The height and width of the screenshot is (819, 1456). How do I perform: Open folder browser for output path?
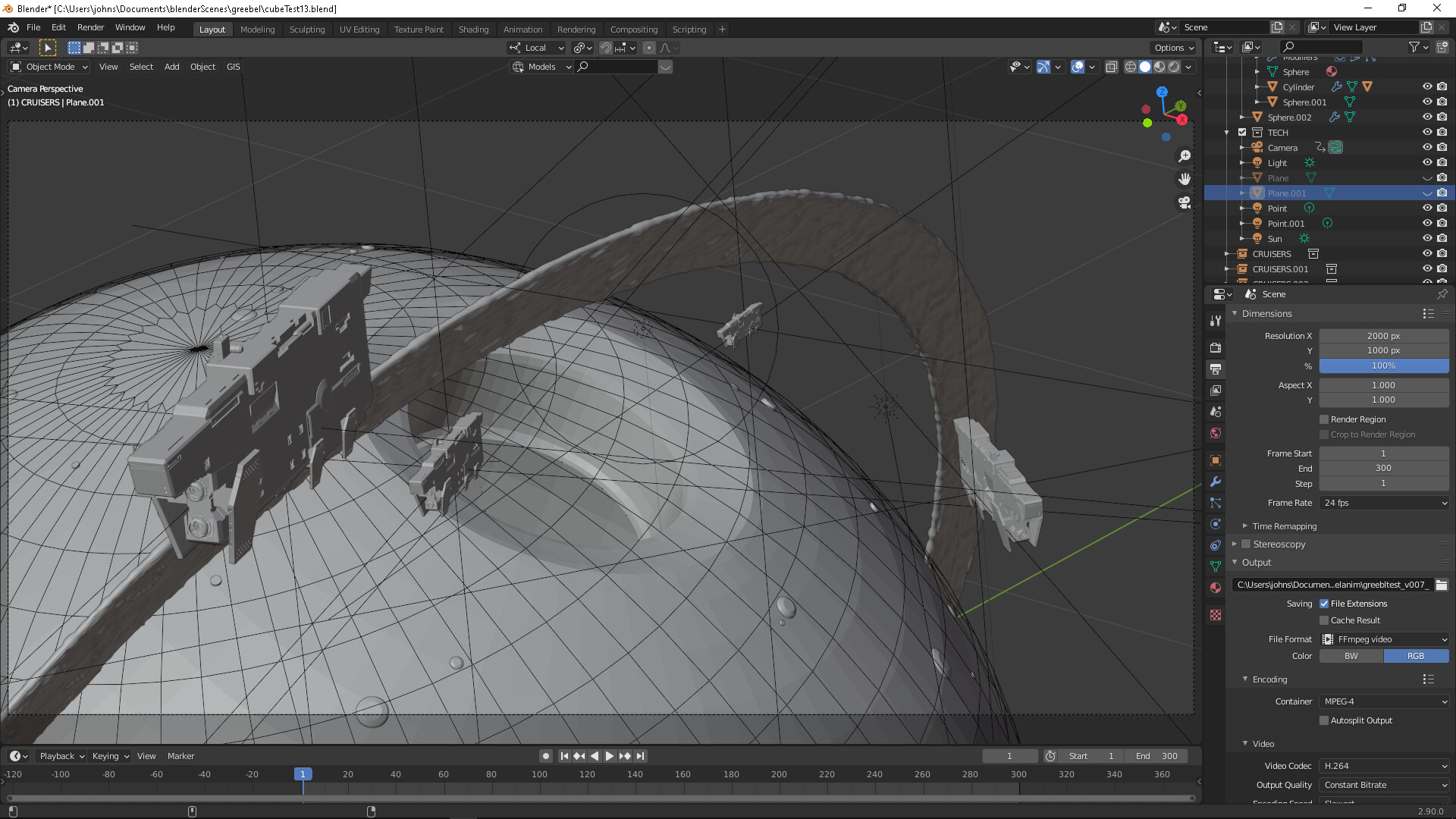1442,585
